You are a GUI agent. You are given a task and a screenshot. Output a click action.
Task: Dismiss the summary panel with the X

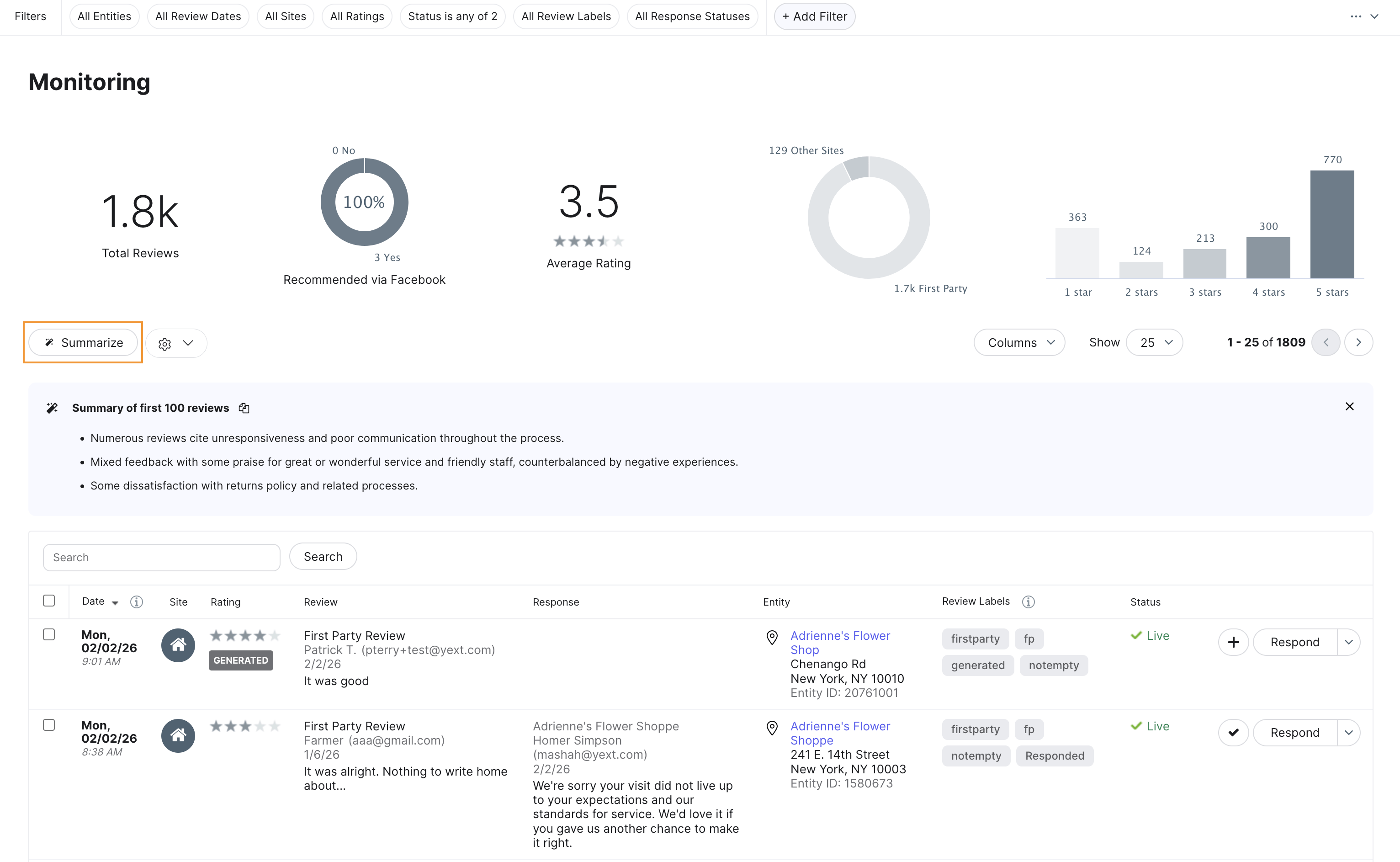click(x=1349, y=406)
